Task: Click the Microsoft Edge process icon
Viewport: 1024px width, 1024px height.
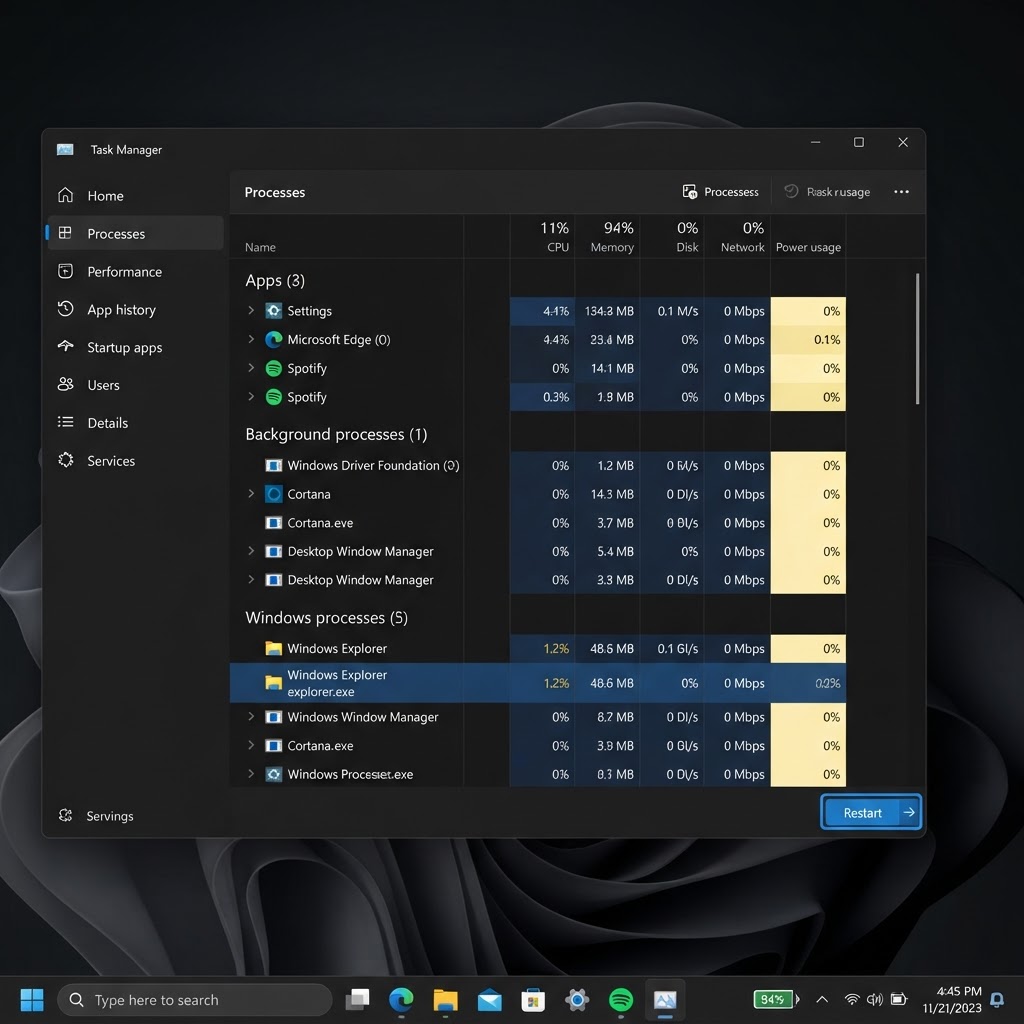Action: coord(274,340)
